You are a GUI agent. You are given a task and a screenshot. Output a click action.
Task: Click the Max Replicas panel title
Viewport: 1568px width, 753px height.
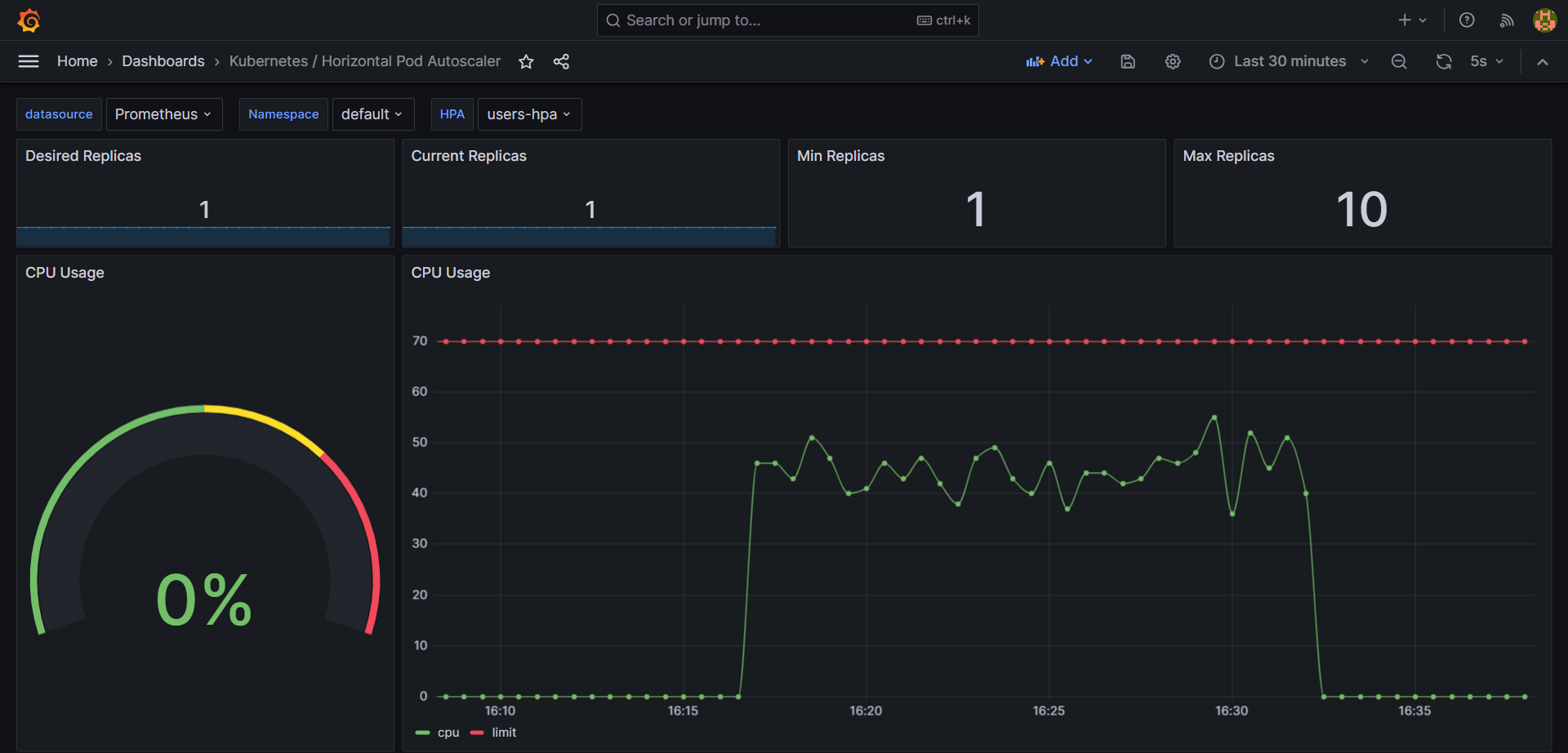pyautogui.click(x=1229, y=156)
